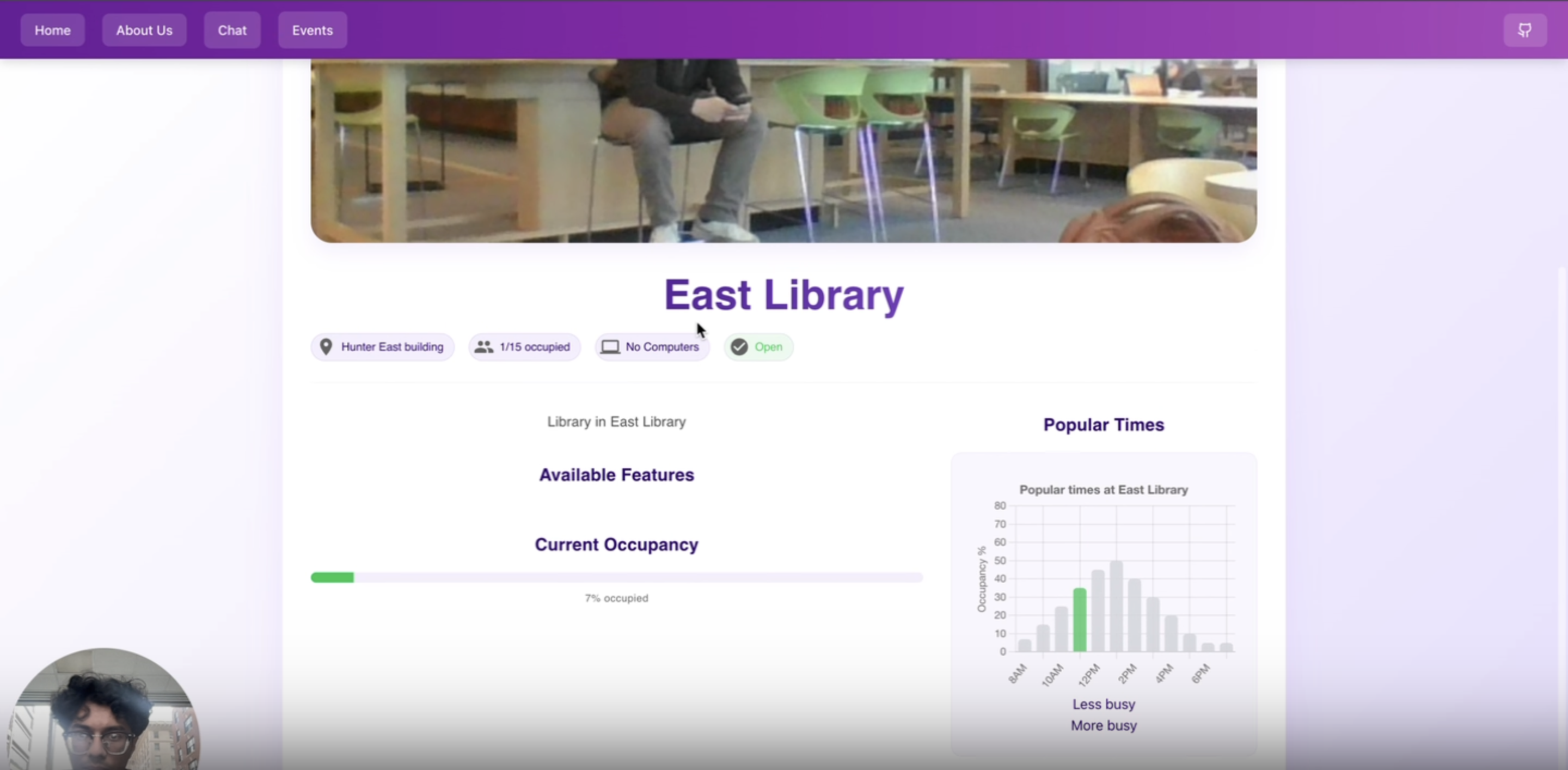This screenshot has height=770, width=1568.
Task: Click the people occupancy icon
Action: [484, 347]
